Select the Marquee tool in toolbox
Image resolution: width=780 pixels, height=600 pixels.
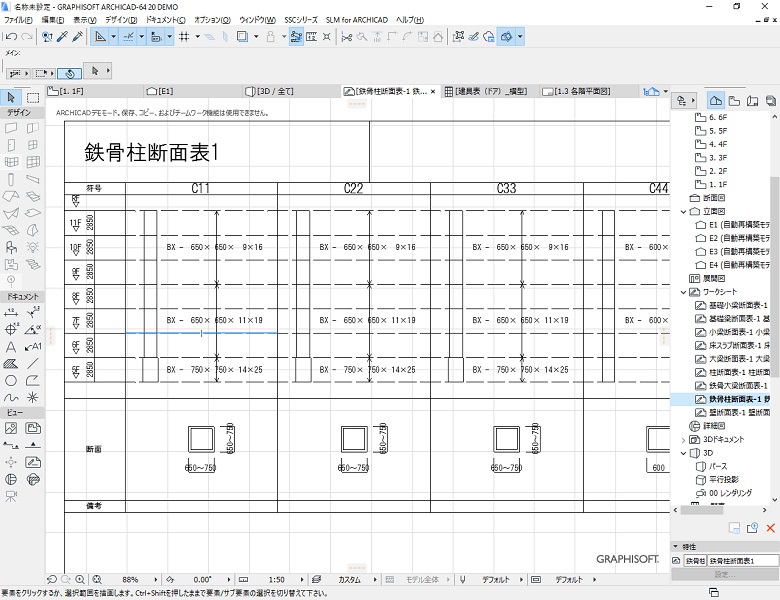coord(33,98)
